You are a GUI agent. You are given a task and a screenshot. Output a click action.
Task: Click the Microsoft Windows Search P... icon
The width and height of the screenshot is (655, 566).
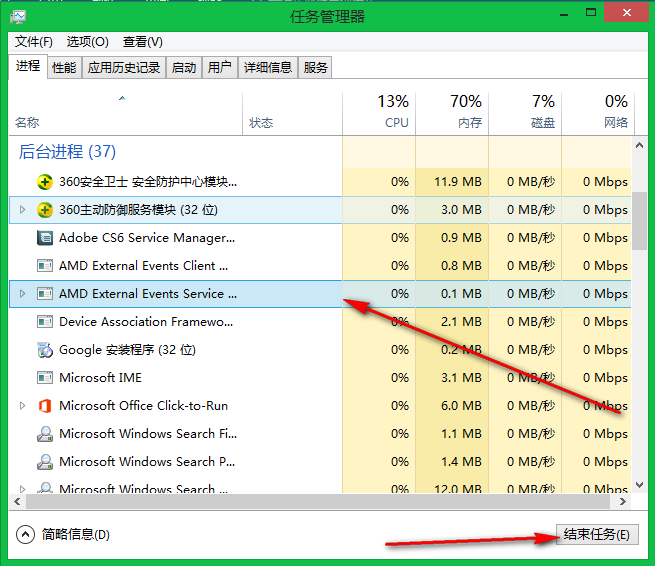click(x=45, y=462)
